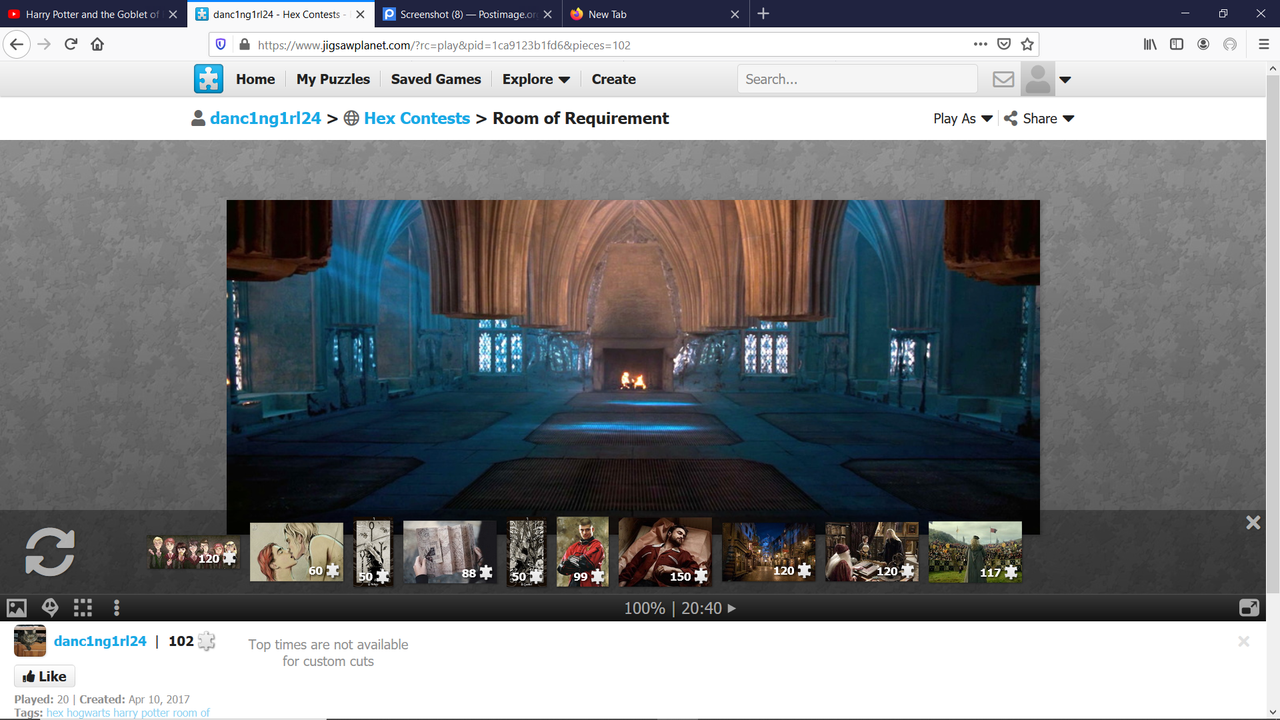Close the related puzzles strip
1280x720 pixels.
pyautogui.click(x=1253, y=522)
